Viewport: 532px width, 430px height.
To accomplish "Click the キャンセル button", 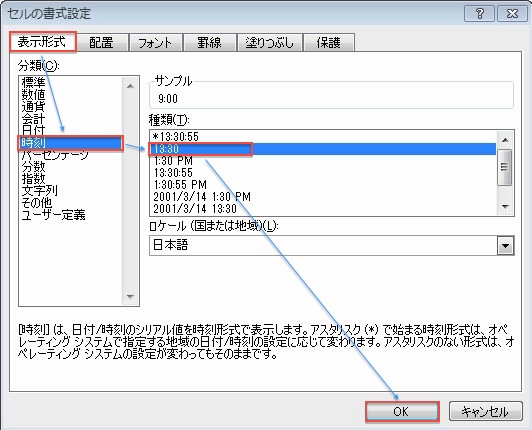I will 485,412.
